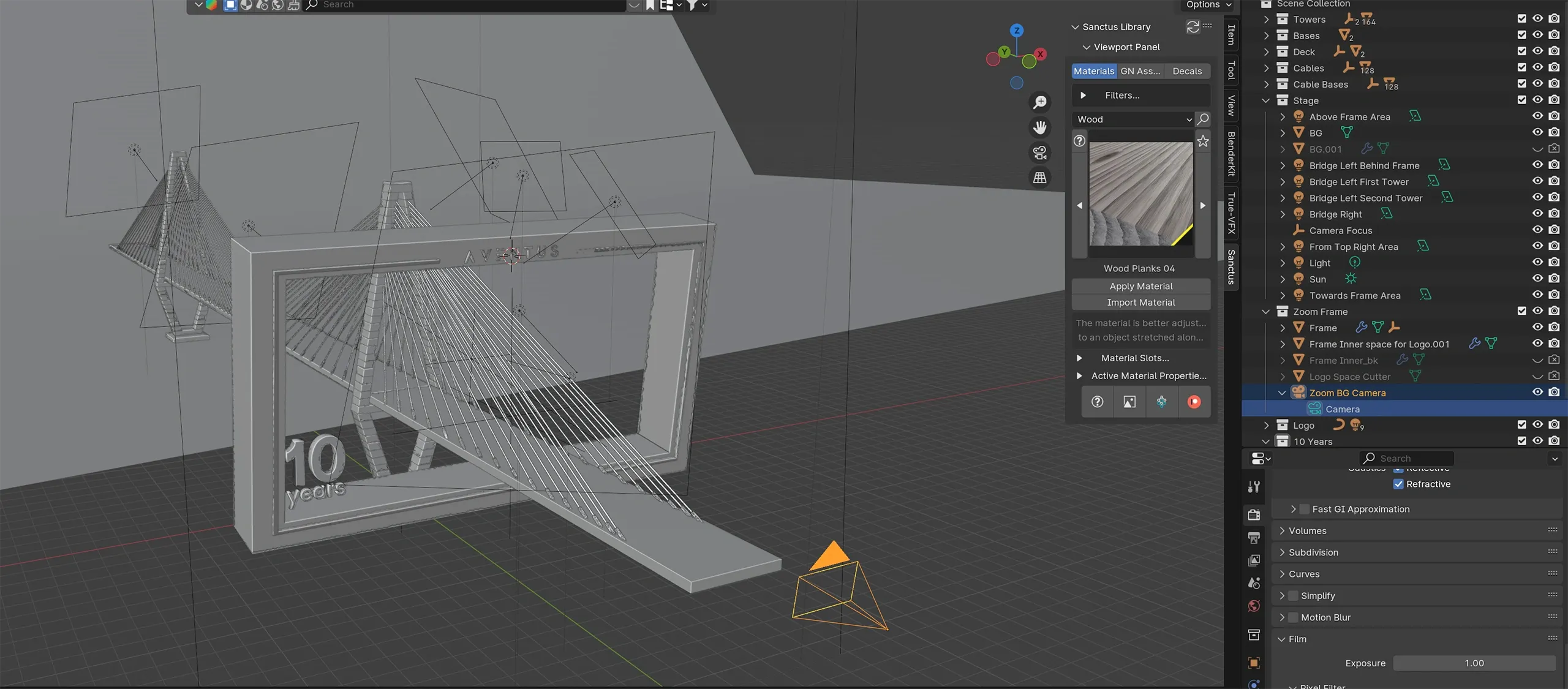The height and width of the screenshot is (689, 1568).
Task: Enable the Simplify checkbox
Action: point(1293,595)
